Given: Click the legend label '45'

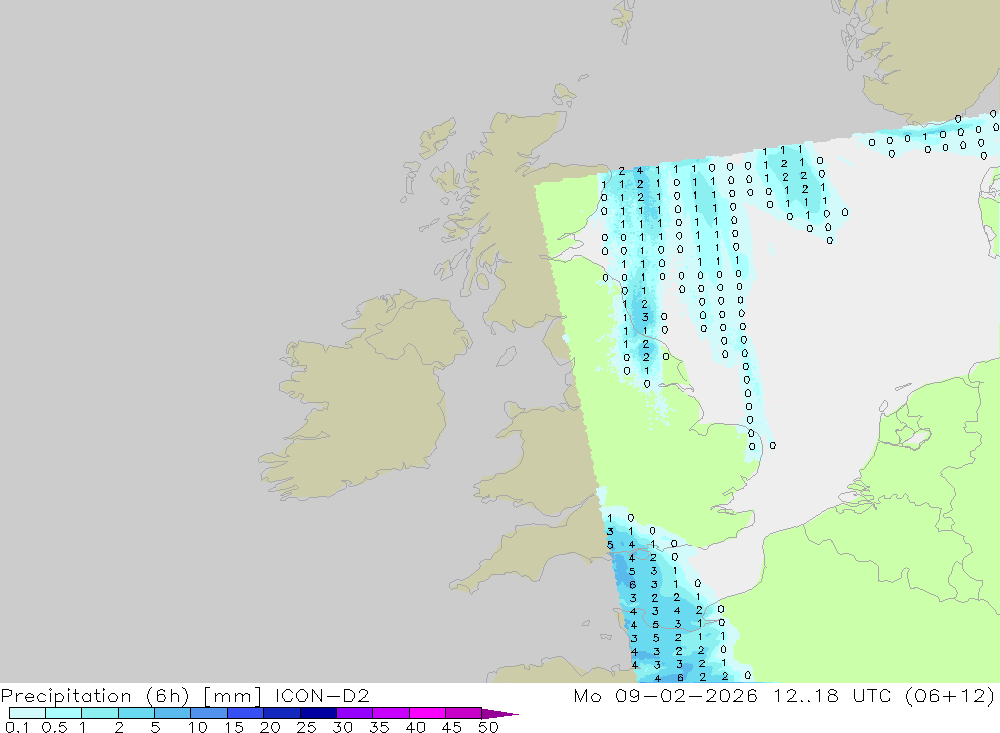Looking at the screenshot, I should click(x=452, y=727).
